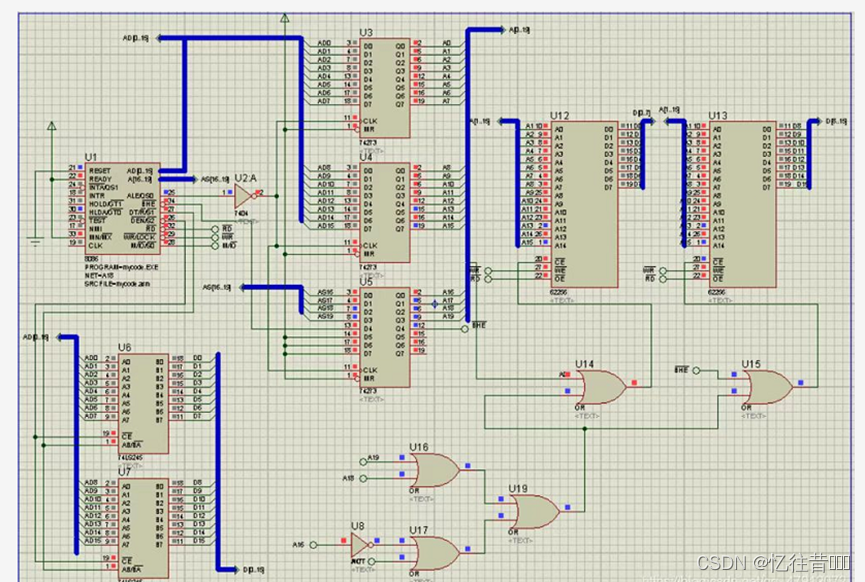Click the 62256 value label under U13
865x582 pixels.
(717, 292)
